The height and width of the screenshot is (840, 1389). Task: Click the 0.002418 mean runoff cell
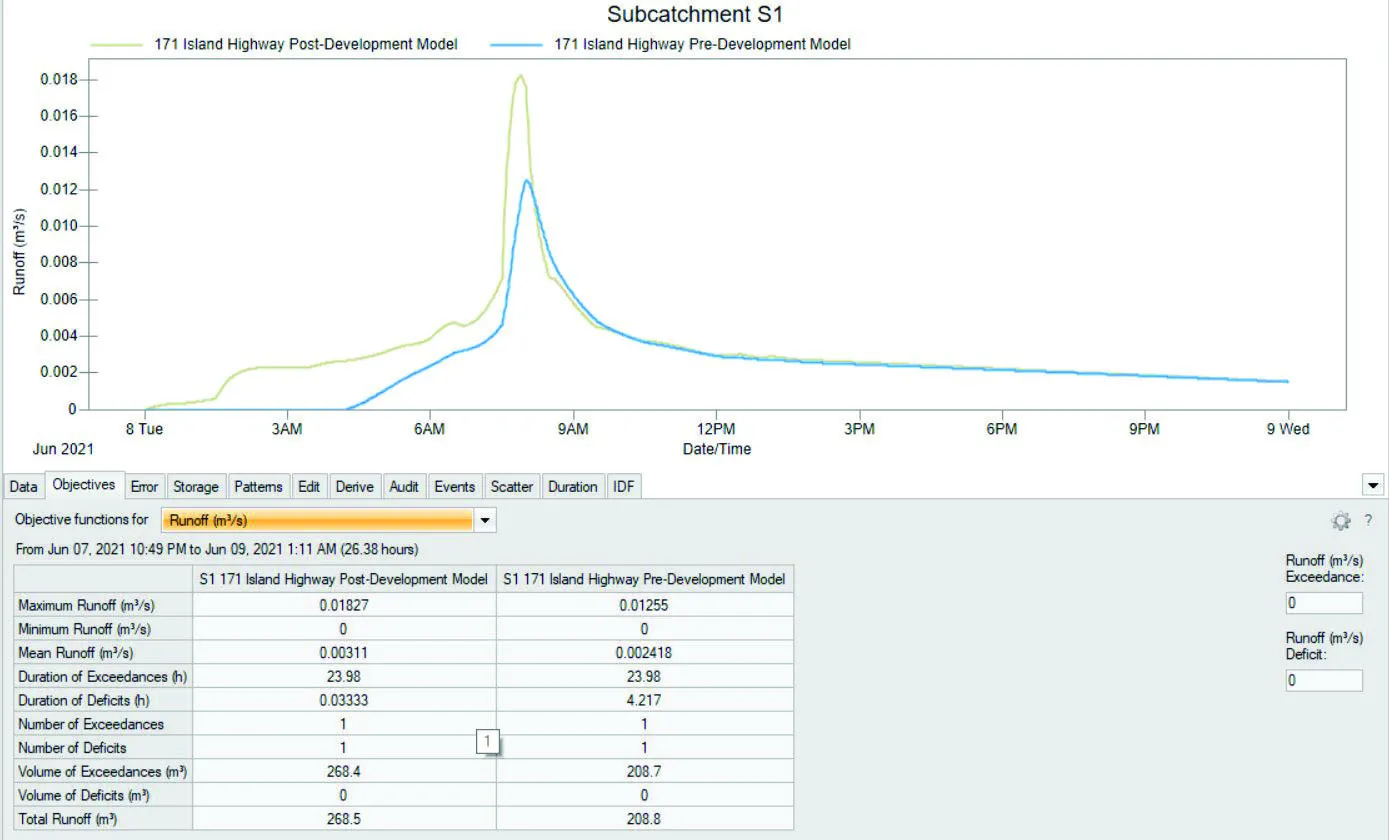(644, 653)
